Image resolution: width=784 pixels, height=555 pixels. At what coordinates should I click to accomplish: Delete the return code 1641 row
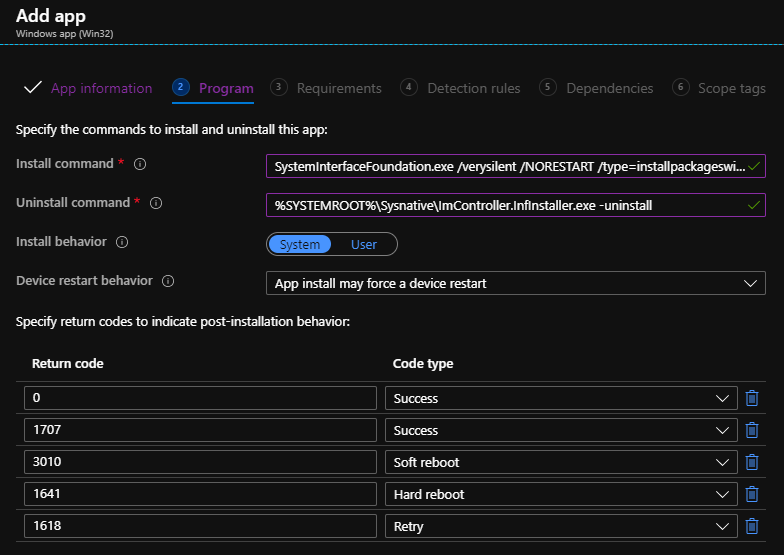coord(752,494)
